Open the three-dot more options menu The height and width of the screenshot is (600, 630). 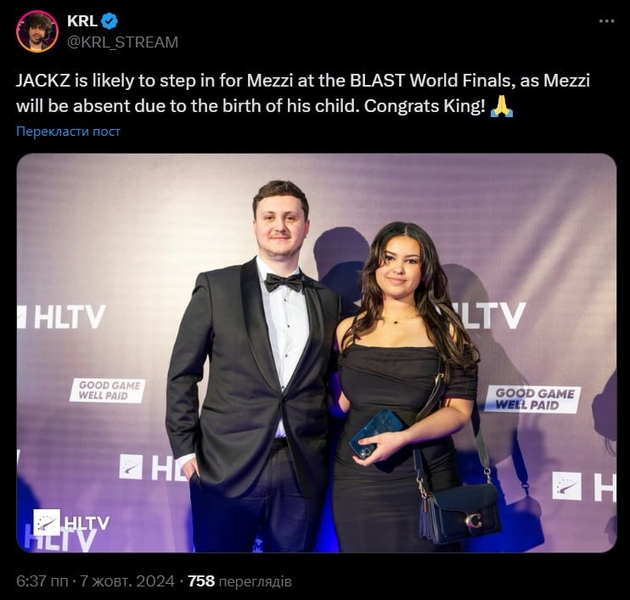click(x=607, y=21)
